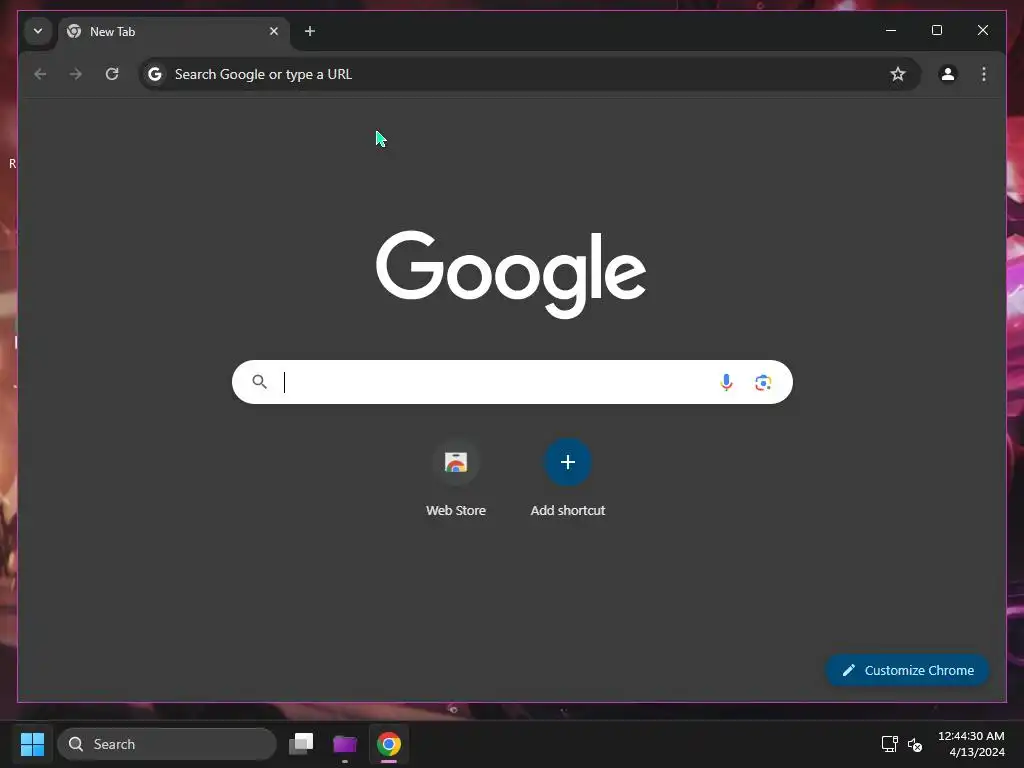Minimize the Chrome window
1024x768 pixels.
click(x=891, y=30)
